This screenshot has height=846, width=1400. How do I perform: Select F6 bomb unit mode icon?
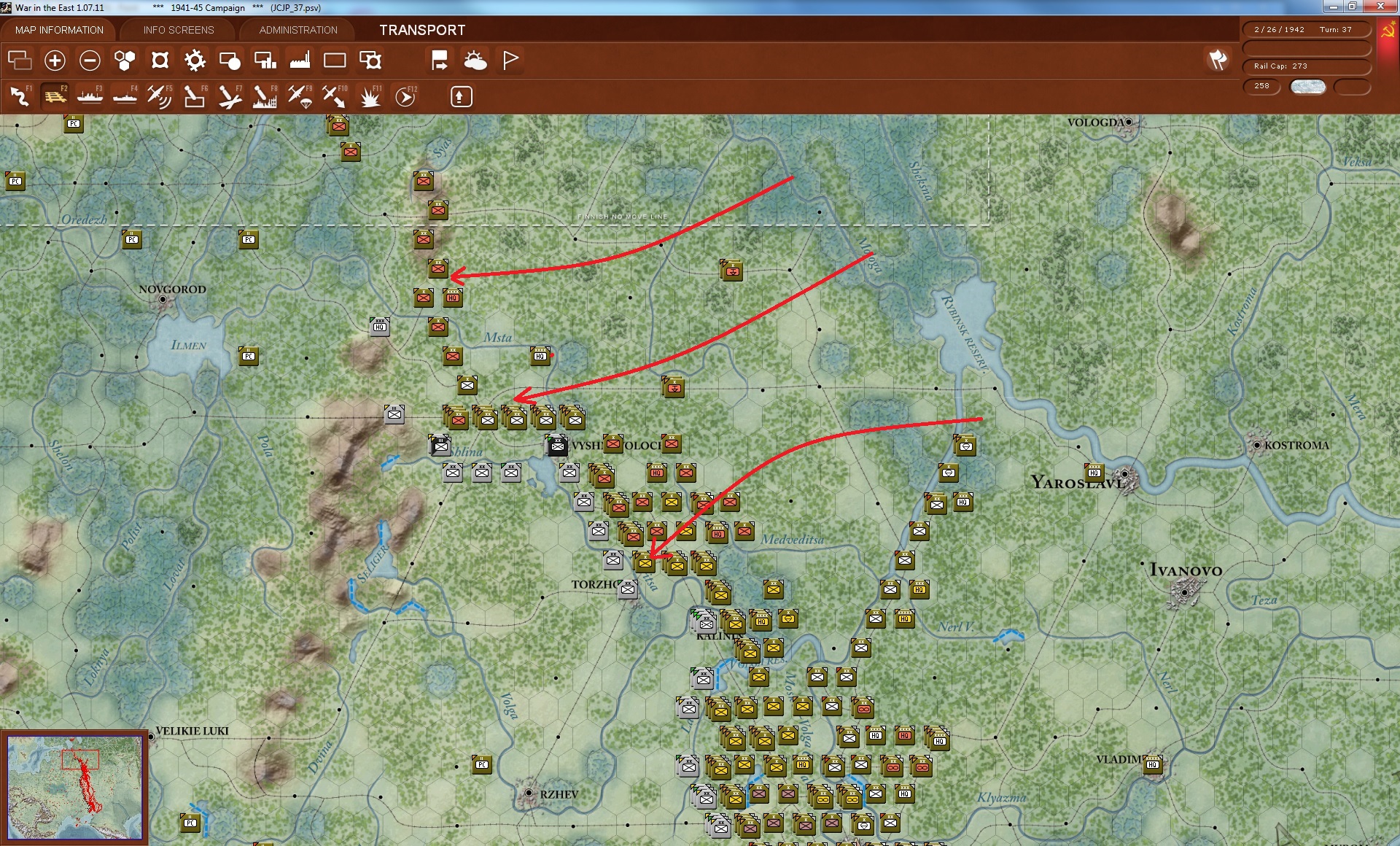[x=195, y=96]
